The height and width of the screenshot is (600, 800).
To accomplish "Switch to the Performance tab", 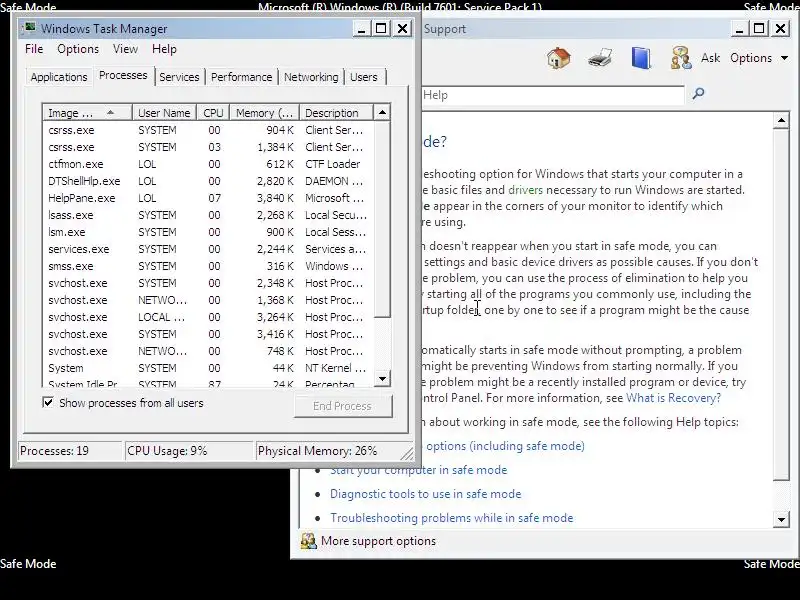I will (x=241, y=77).
